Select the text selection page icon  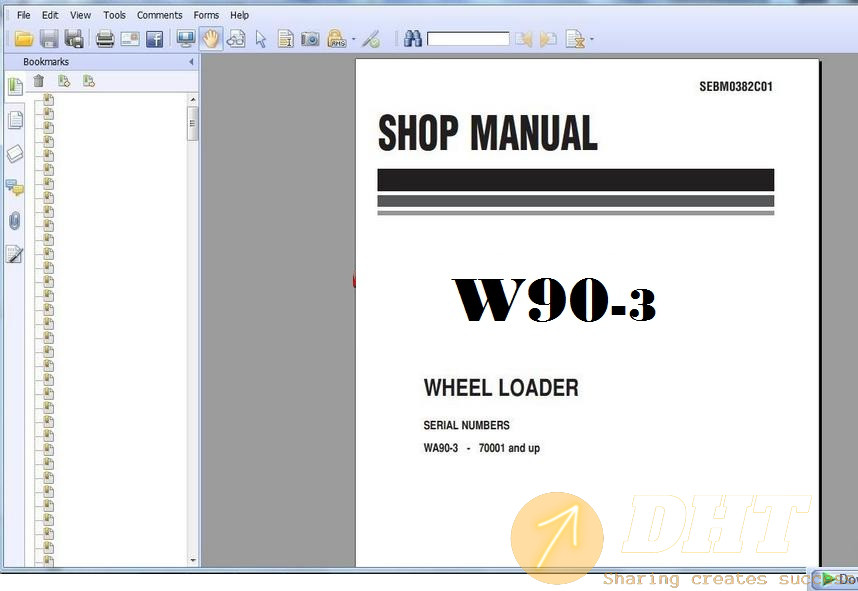click(x=286, y=39)
